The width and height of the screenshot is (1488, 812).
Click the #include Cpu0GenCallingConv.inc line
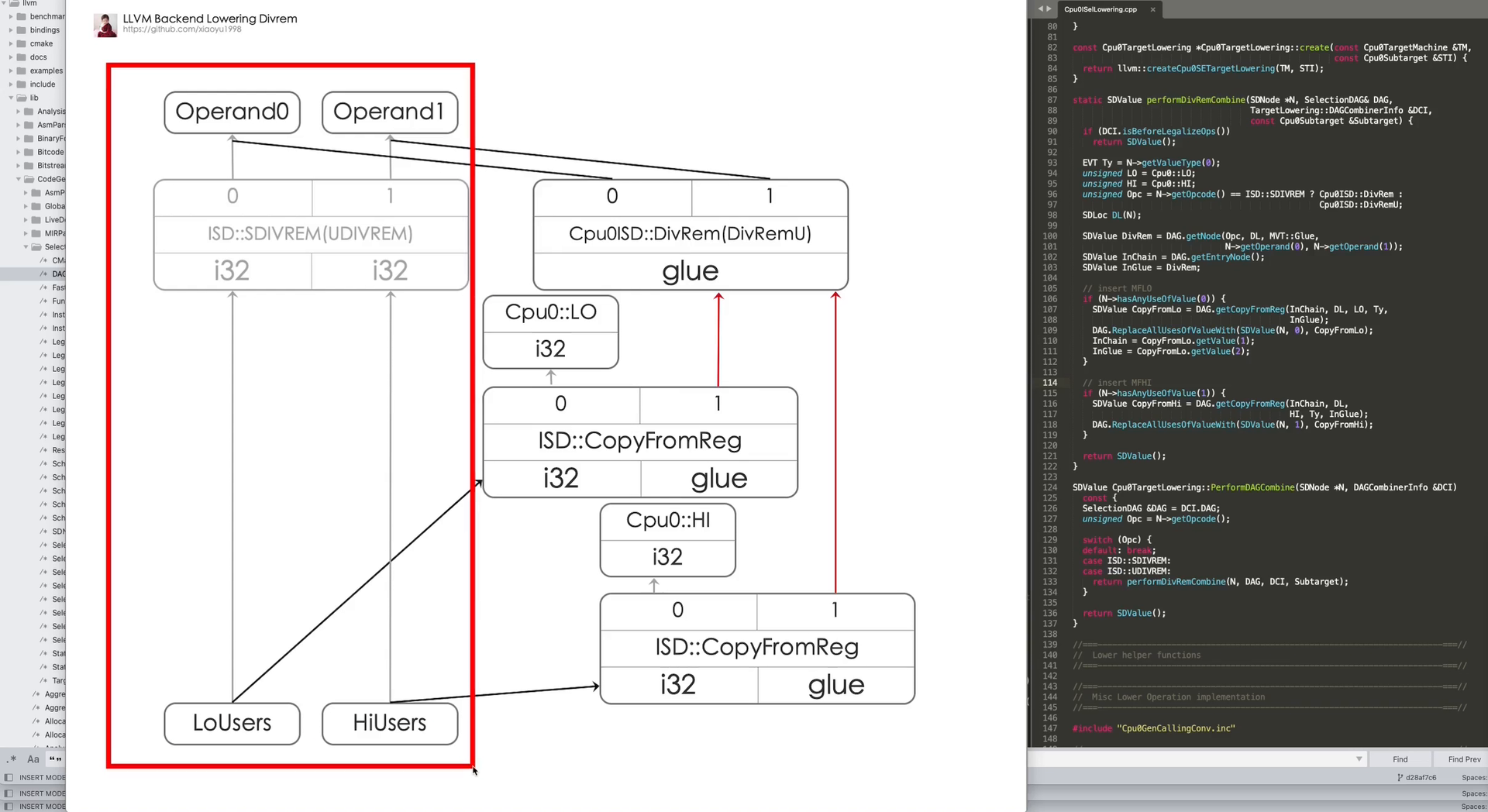pyautogui.click(x=1153, y=728)
